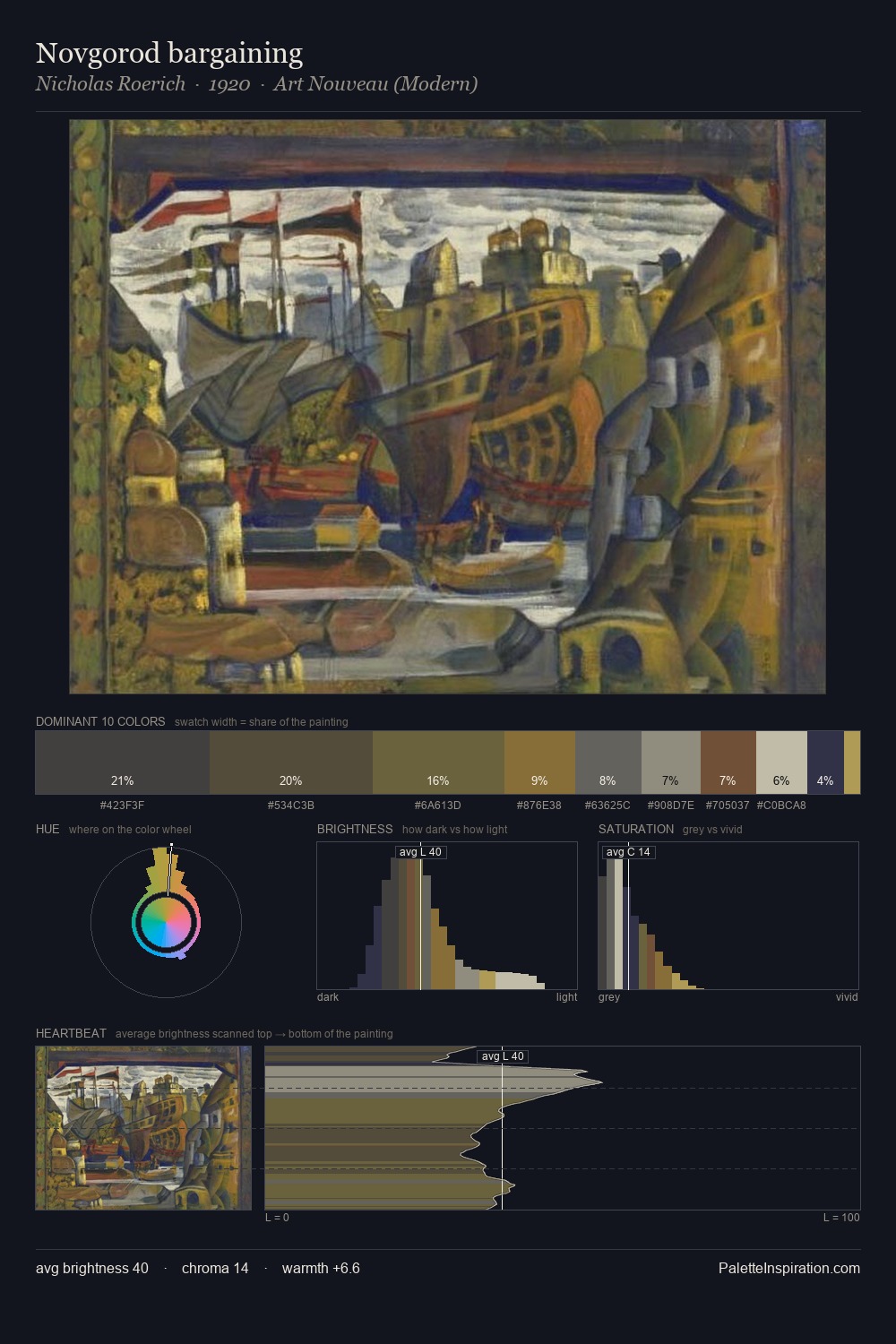Click the title 'Novgorod bargaining'

coord(169,53)
